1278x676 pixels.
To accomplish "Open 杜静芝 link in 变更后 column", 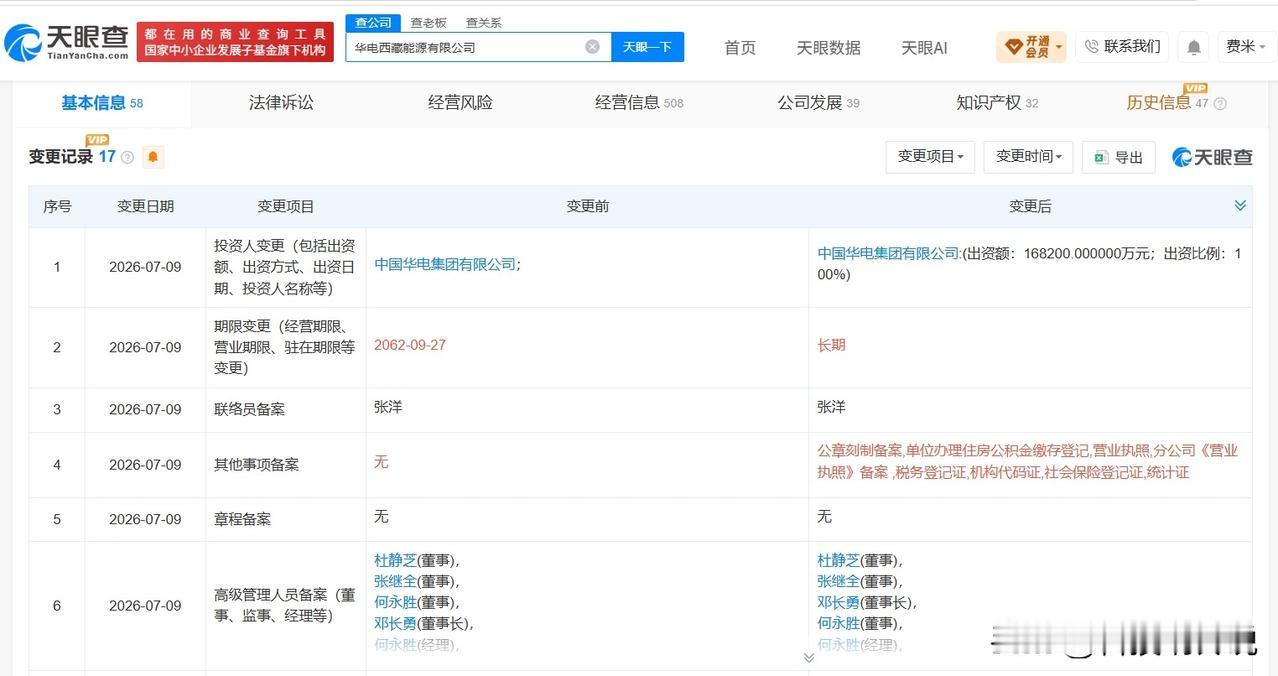I will pyautogui.click(x=839, y=561).
